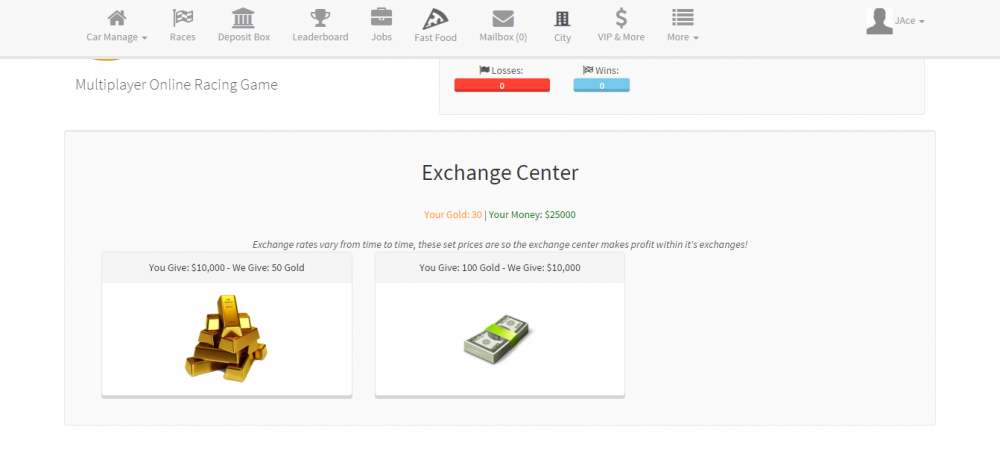This screenshot has height=454, width=1000.
Task: Click the Your Gold: 30 balance text
Action: pyautogui.click(x=452, y=214)
